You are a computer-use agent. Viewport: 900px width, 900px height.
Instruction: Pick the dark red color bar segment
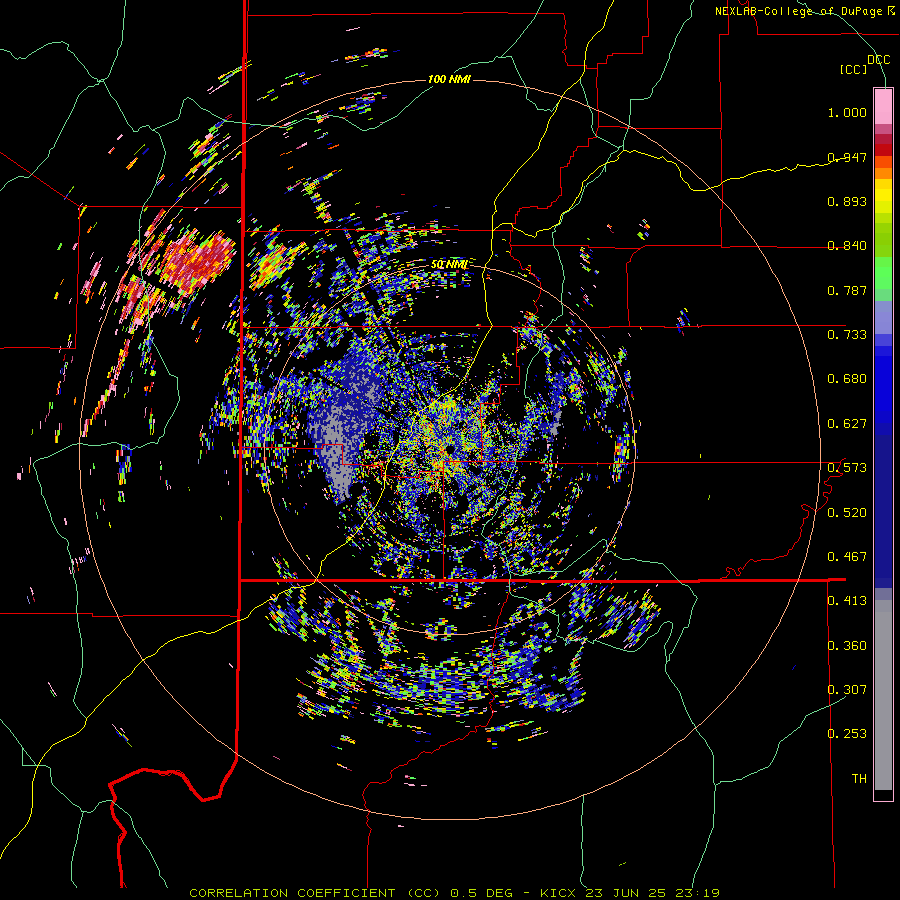[x=883, y=149]
